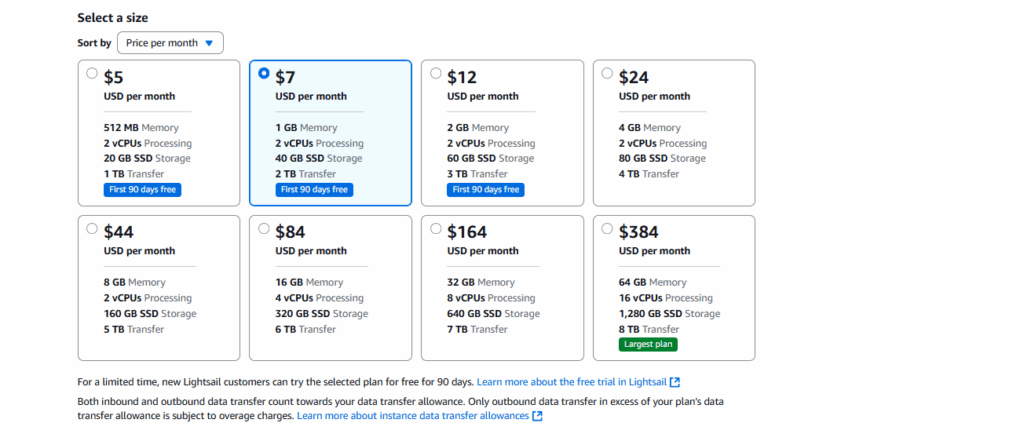The width and height of the screenshot is (1024, 423).
Task: Click the $164 plan card with 32 GB Memory
Action: point(502,288)
